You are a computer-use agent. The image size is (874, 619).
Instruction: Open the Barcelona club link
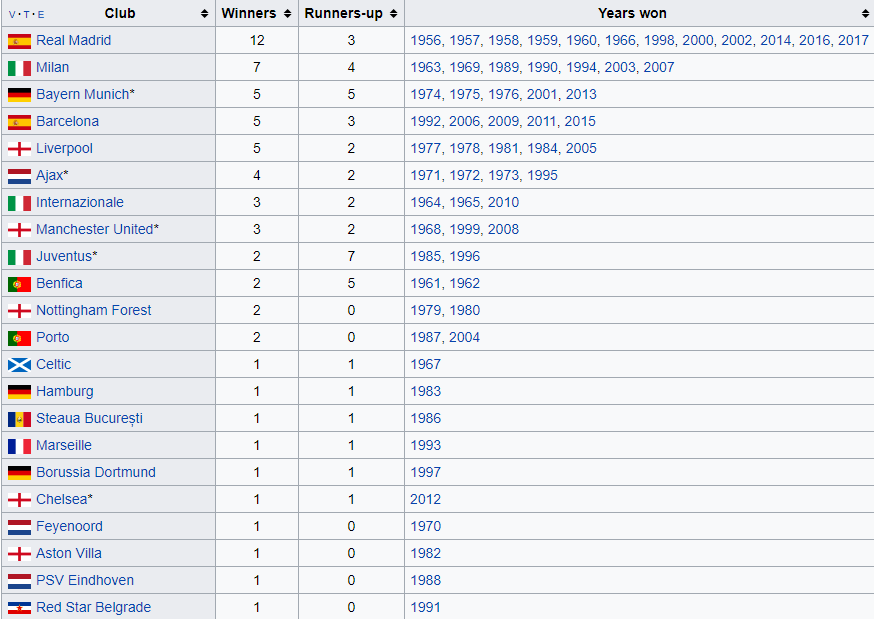point(67,121)
